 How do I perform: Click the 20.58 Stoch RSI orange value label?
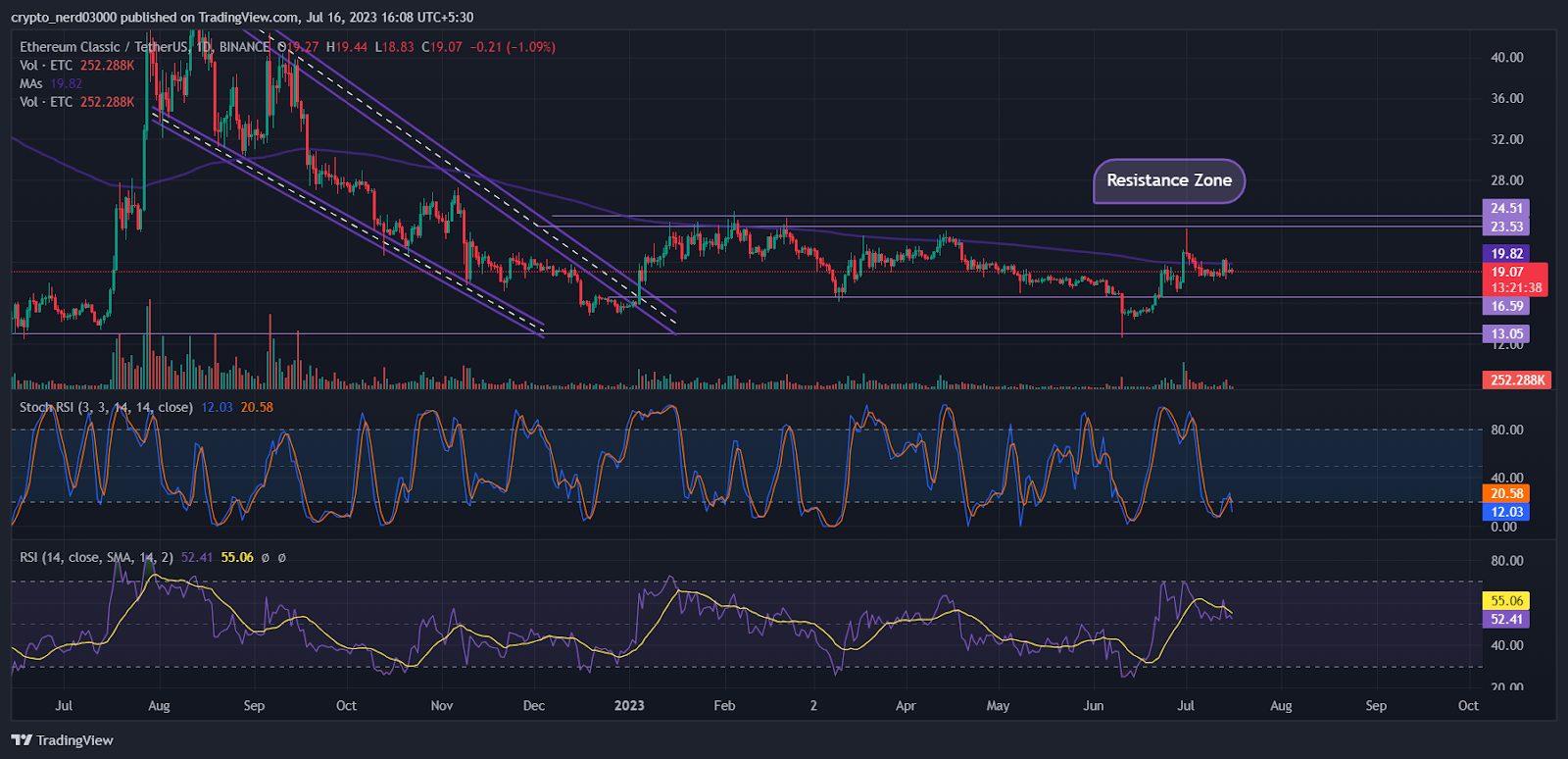1506,493
